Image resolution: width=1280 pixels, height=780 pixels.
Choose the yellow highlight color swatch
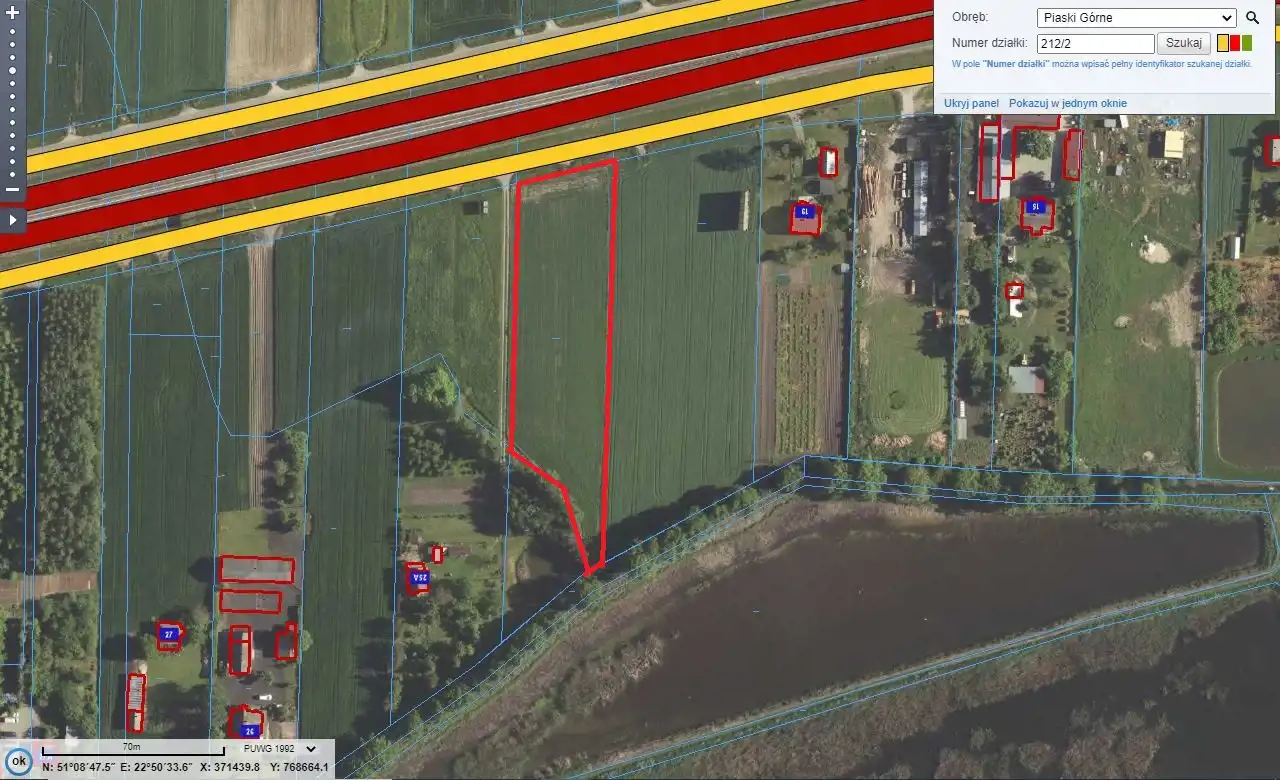pos(1223,43)
